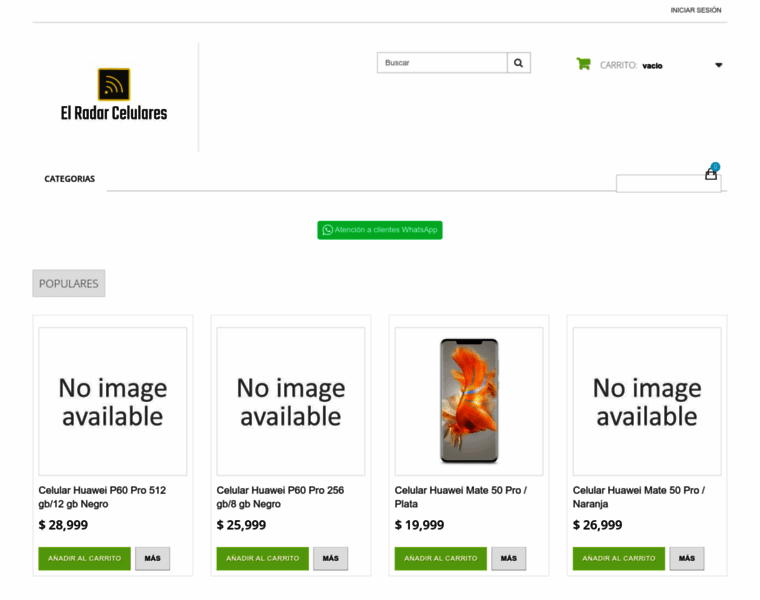Open Celular Huawei Mate 50 Pro / Naranja title

(639, 497)
